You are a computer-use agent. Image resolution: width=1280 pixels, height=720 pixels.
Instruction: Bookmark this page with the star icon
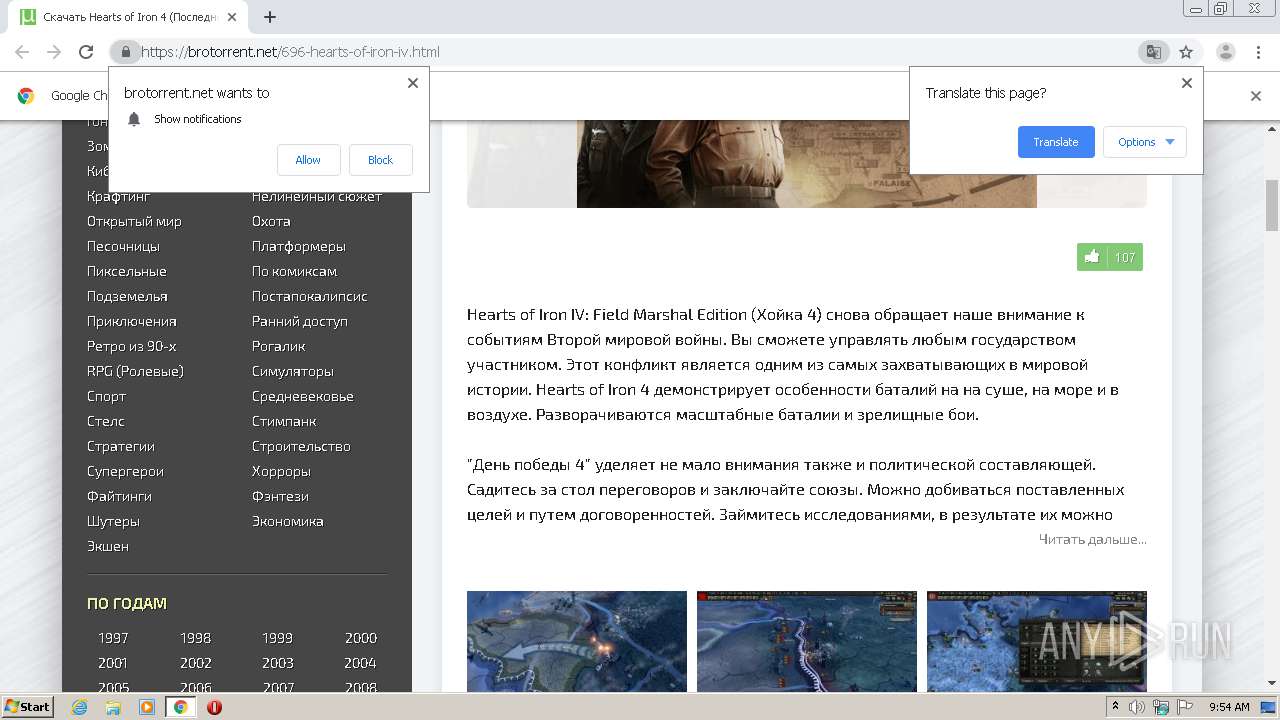[1186, 52]
